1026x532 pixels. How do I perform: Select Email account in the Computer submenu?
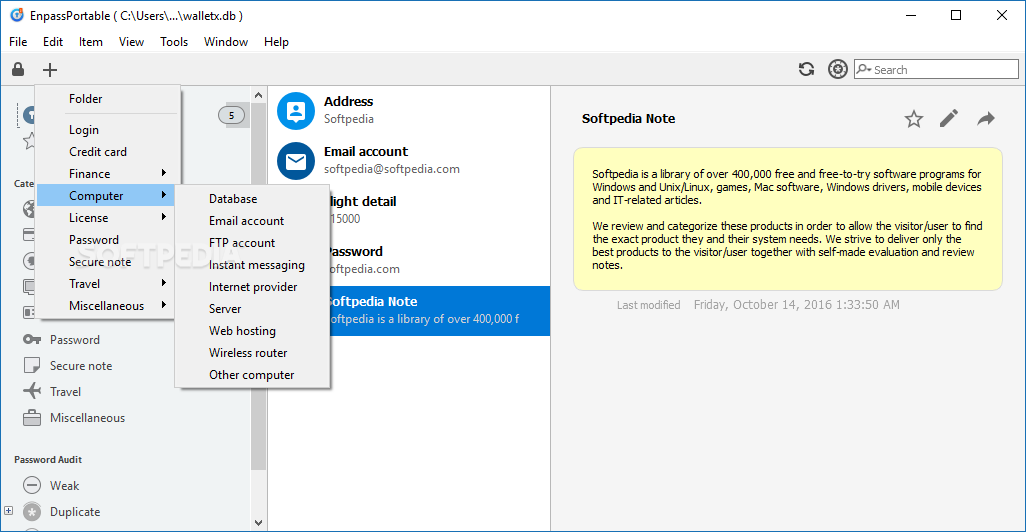[x=253, y=221]
